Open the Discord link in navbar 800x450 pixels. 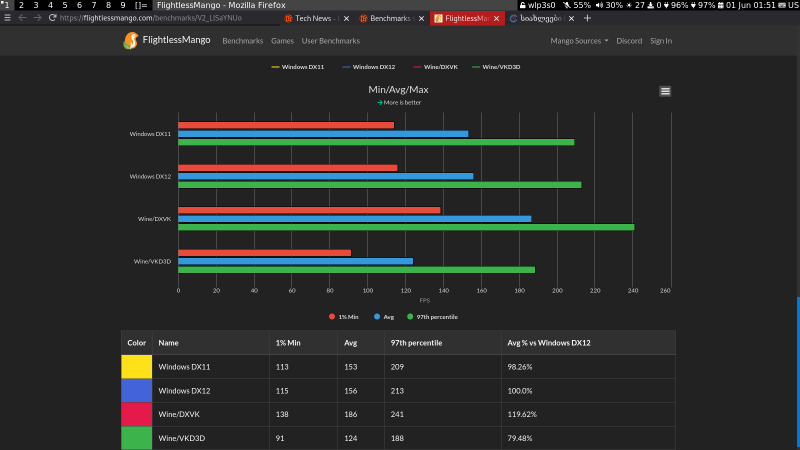[629, 41]
